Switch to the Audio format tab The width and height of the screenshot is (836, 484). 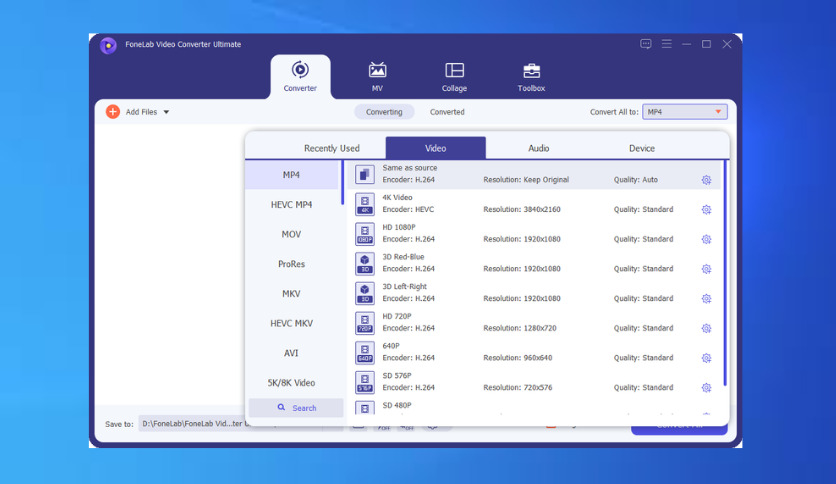538,148
